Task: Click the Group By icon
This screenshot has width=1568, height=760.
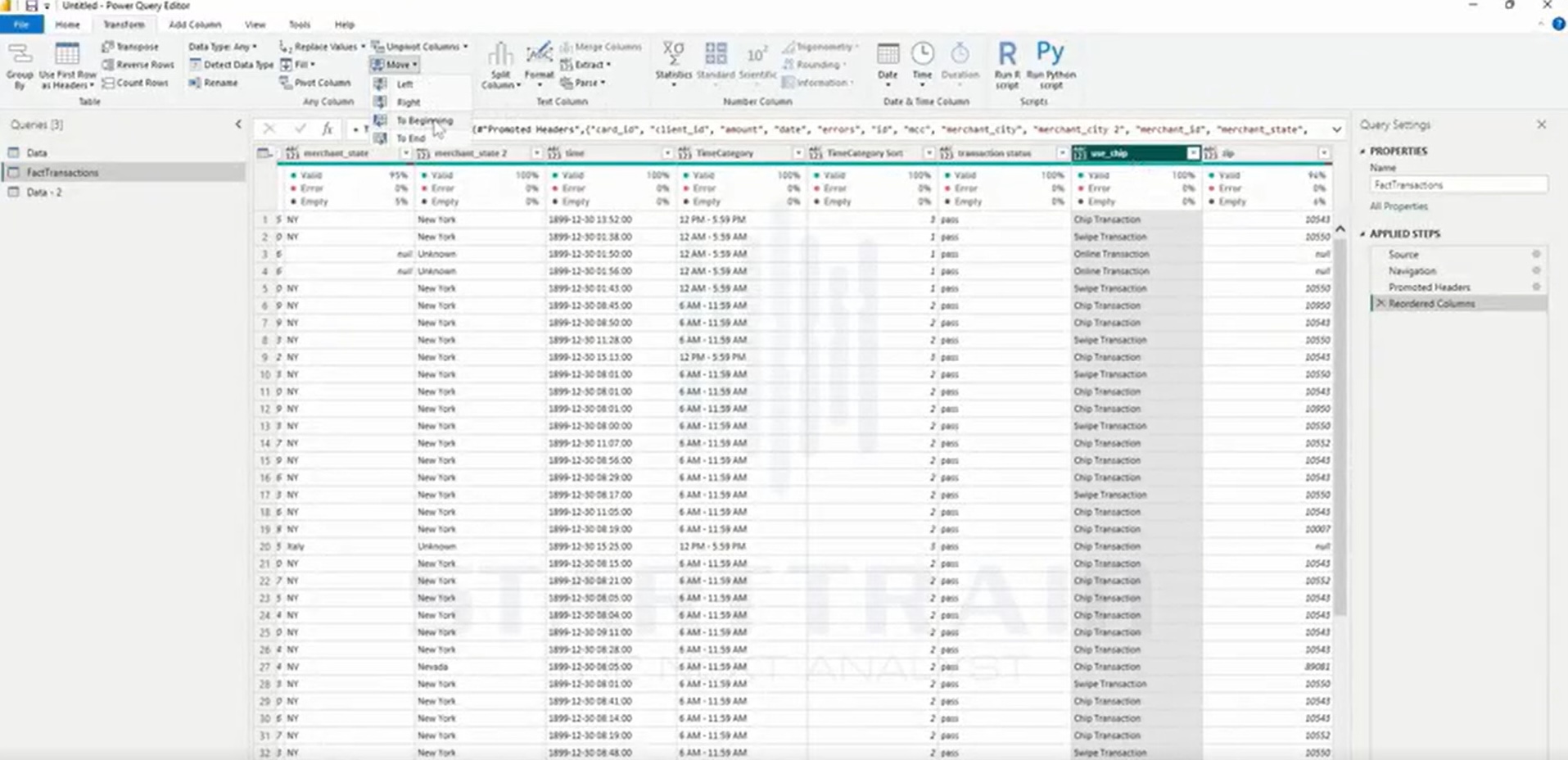Action: coord(20,65)
